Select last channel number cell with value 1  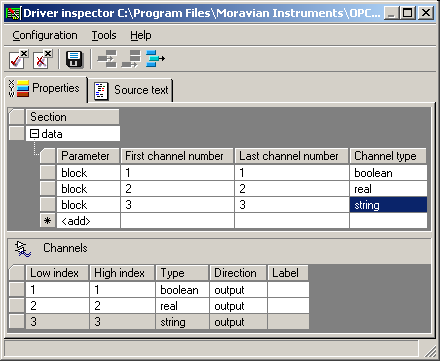click(292, 173)
